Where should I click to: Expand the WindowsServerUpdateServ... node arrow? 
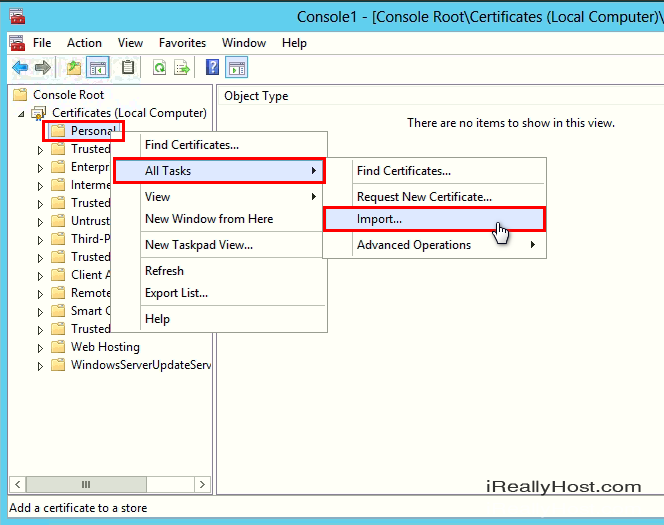(40, 366)
